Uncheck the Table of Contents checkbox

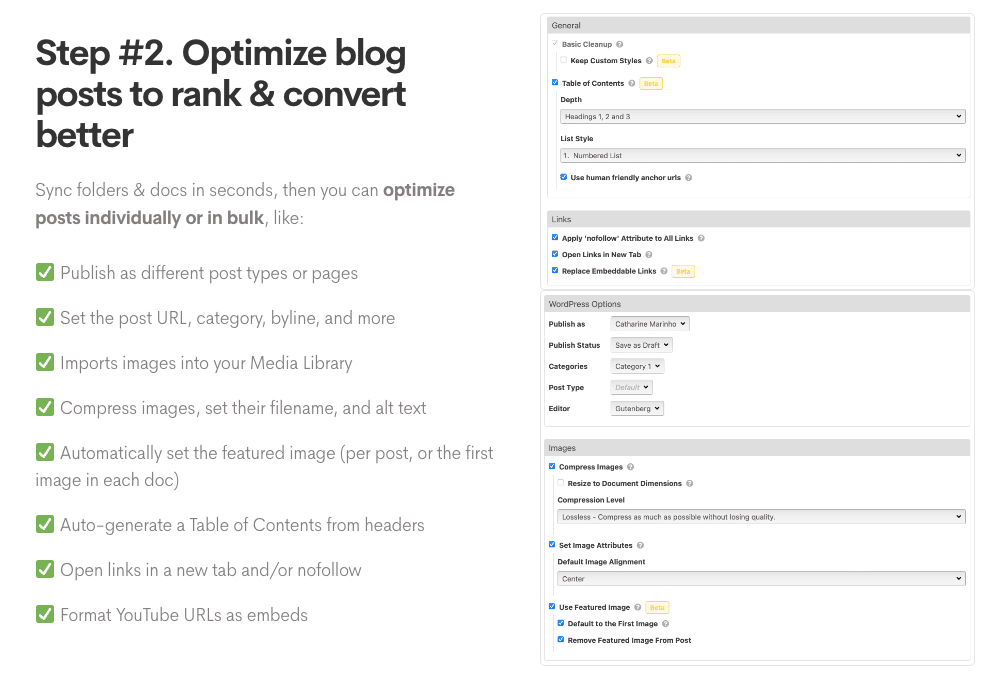pyautogui.click(x=555, y=83)
